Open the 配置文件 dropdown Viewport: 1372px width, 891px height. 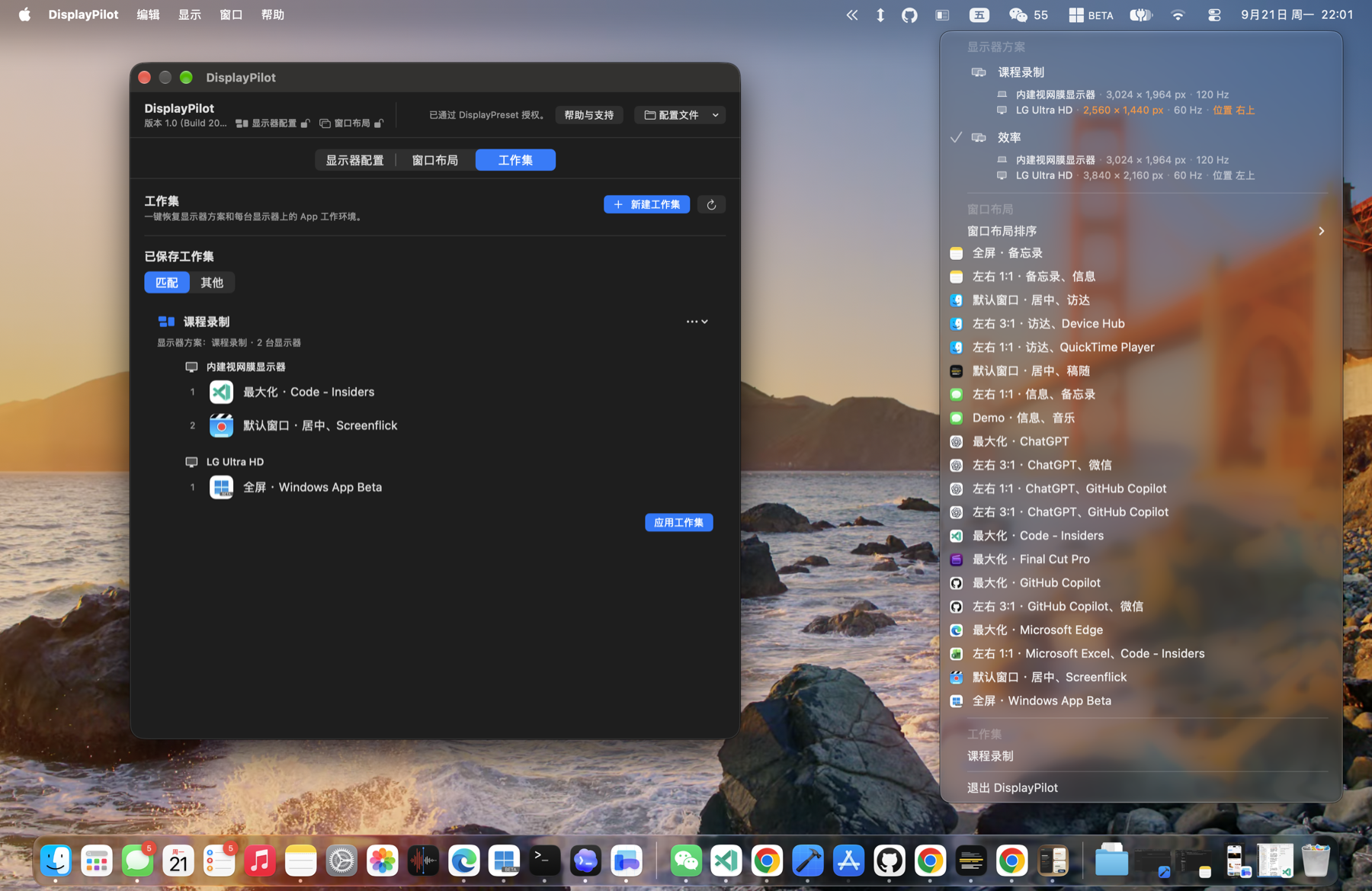[680, 115]
